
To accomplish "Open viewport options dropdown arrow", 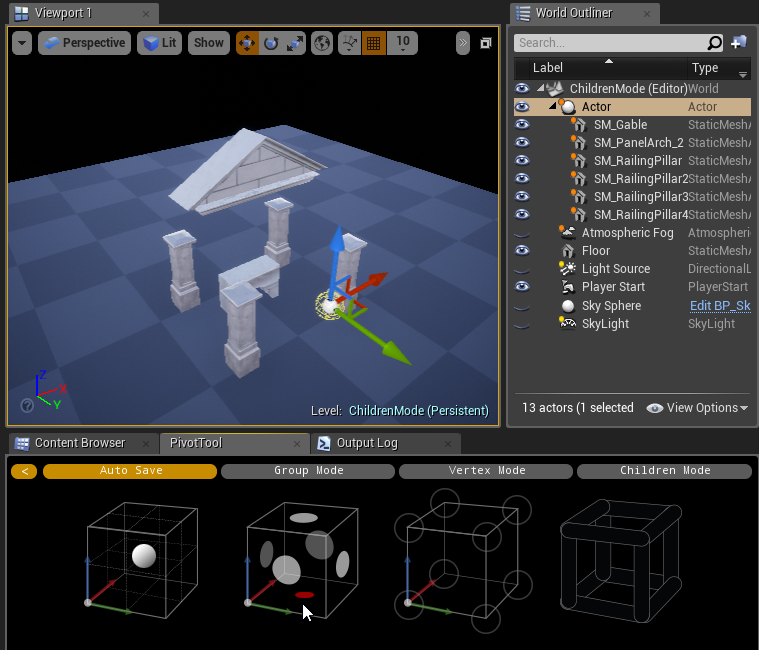I will point(22,43).
